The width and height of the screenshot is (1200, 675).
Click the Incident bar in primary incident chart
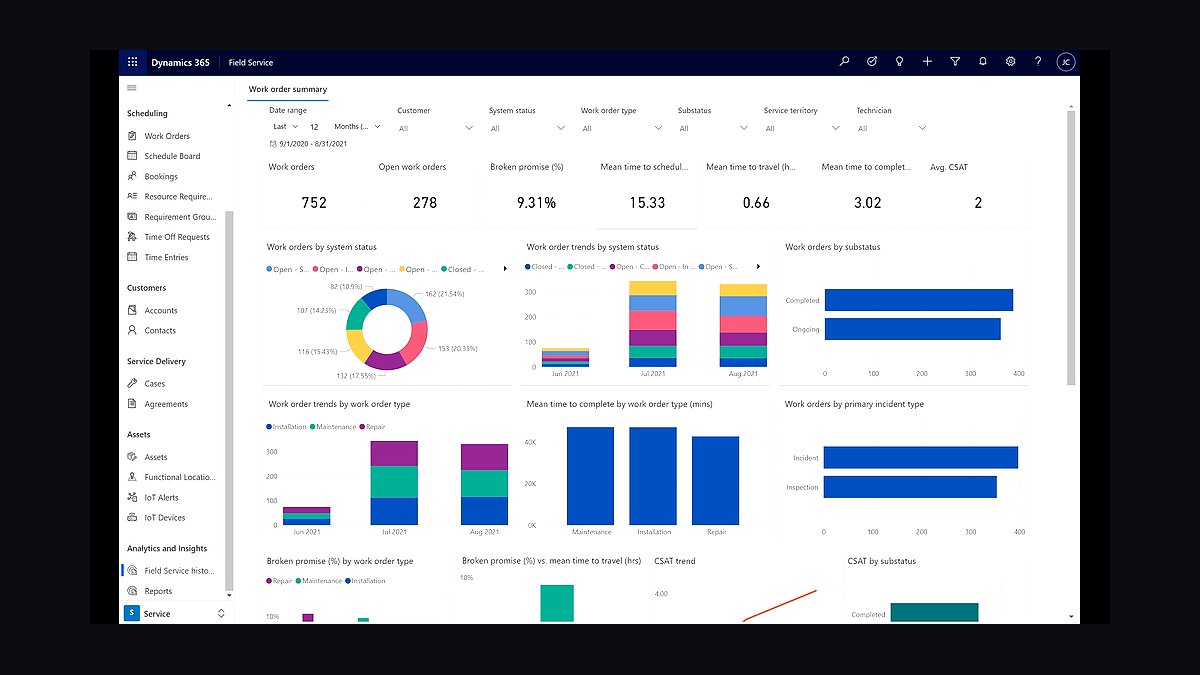pyautogui.click(x=921, y=457)
